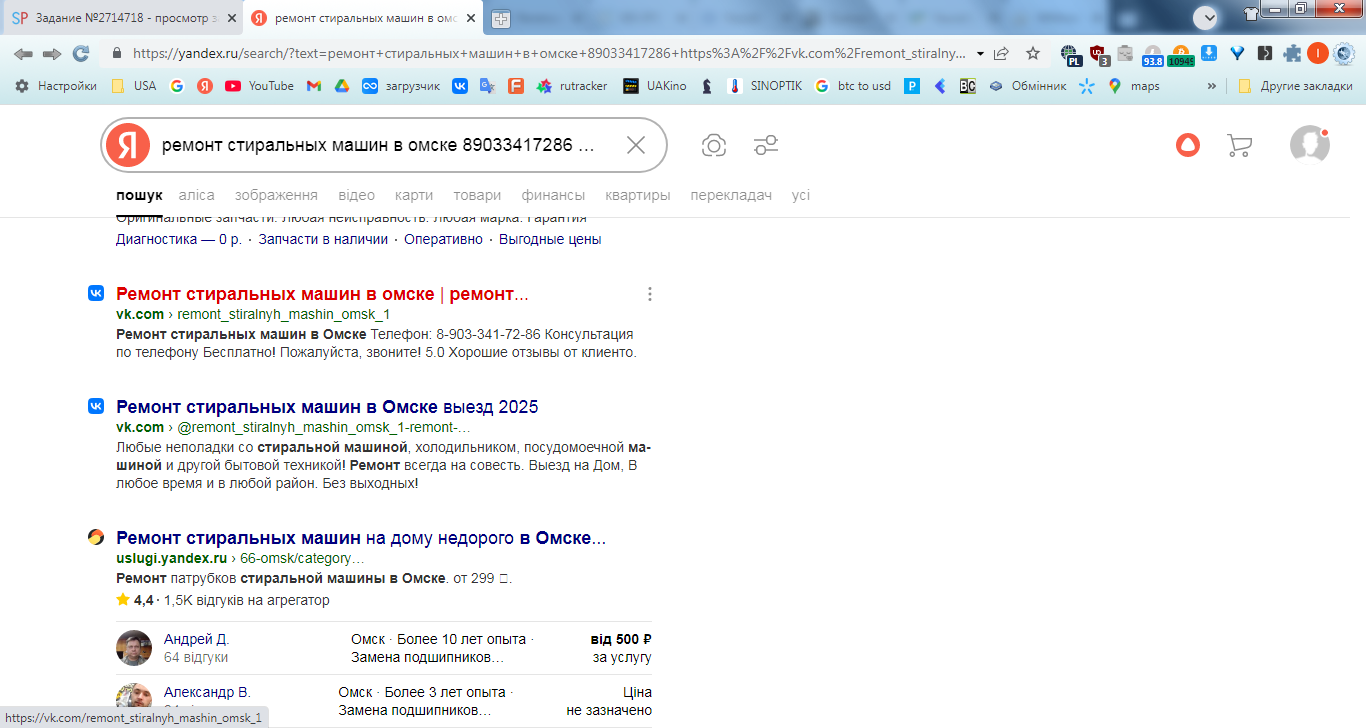Screen dimensions: 1366x728
Task: Open the blue download extension icon
Action: click(x=1209, y=54)
